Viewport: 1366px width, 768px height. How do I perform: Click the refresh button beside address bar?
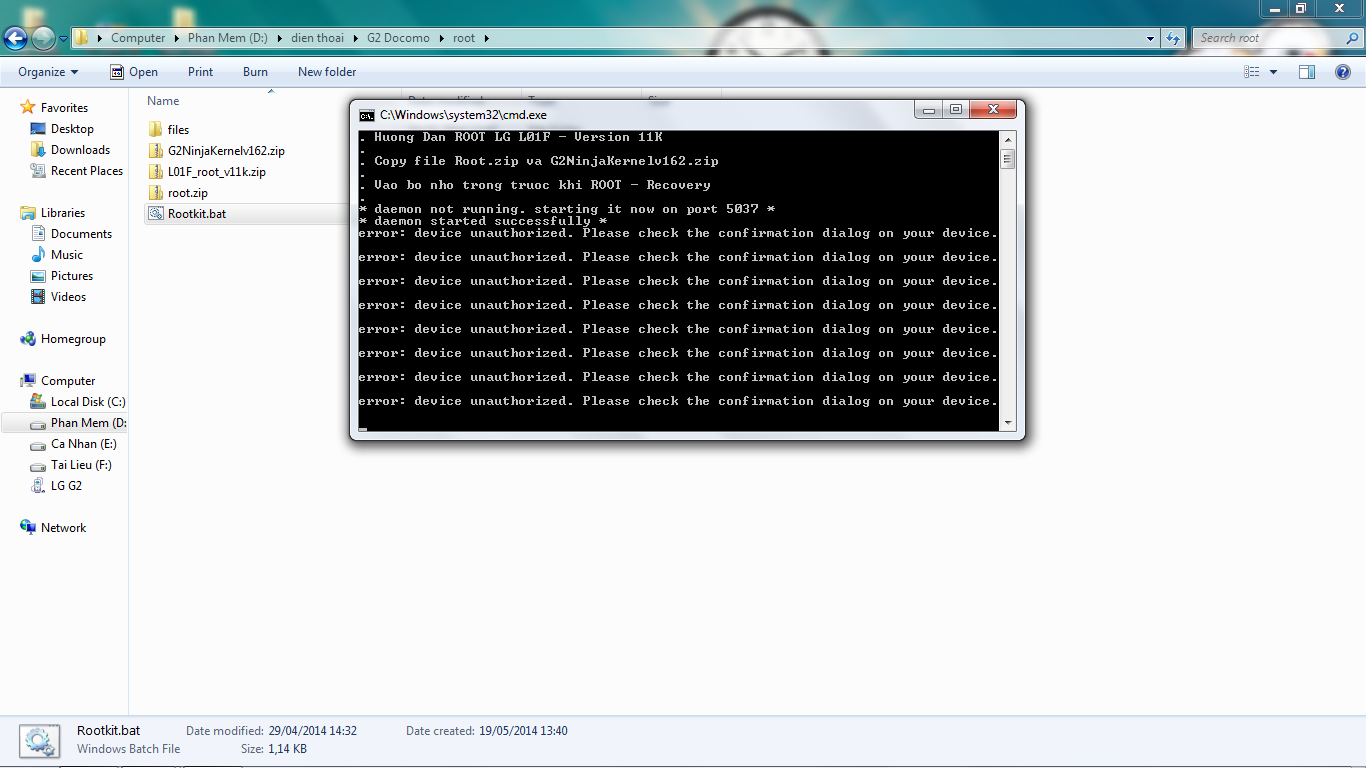[x=1173, y=38]
